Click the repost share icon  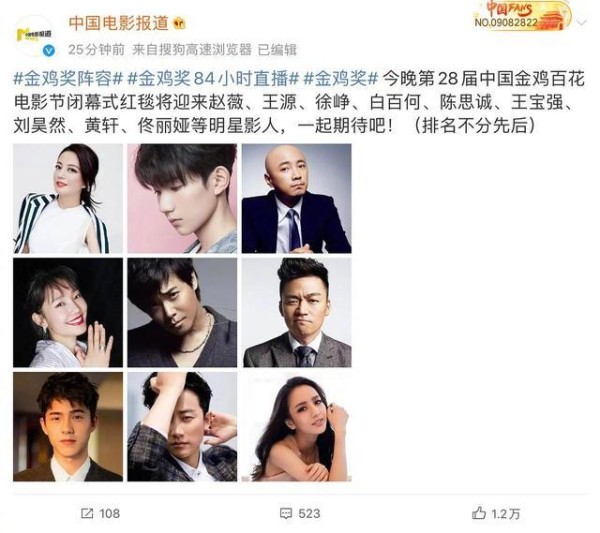point(87,513)
